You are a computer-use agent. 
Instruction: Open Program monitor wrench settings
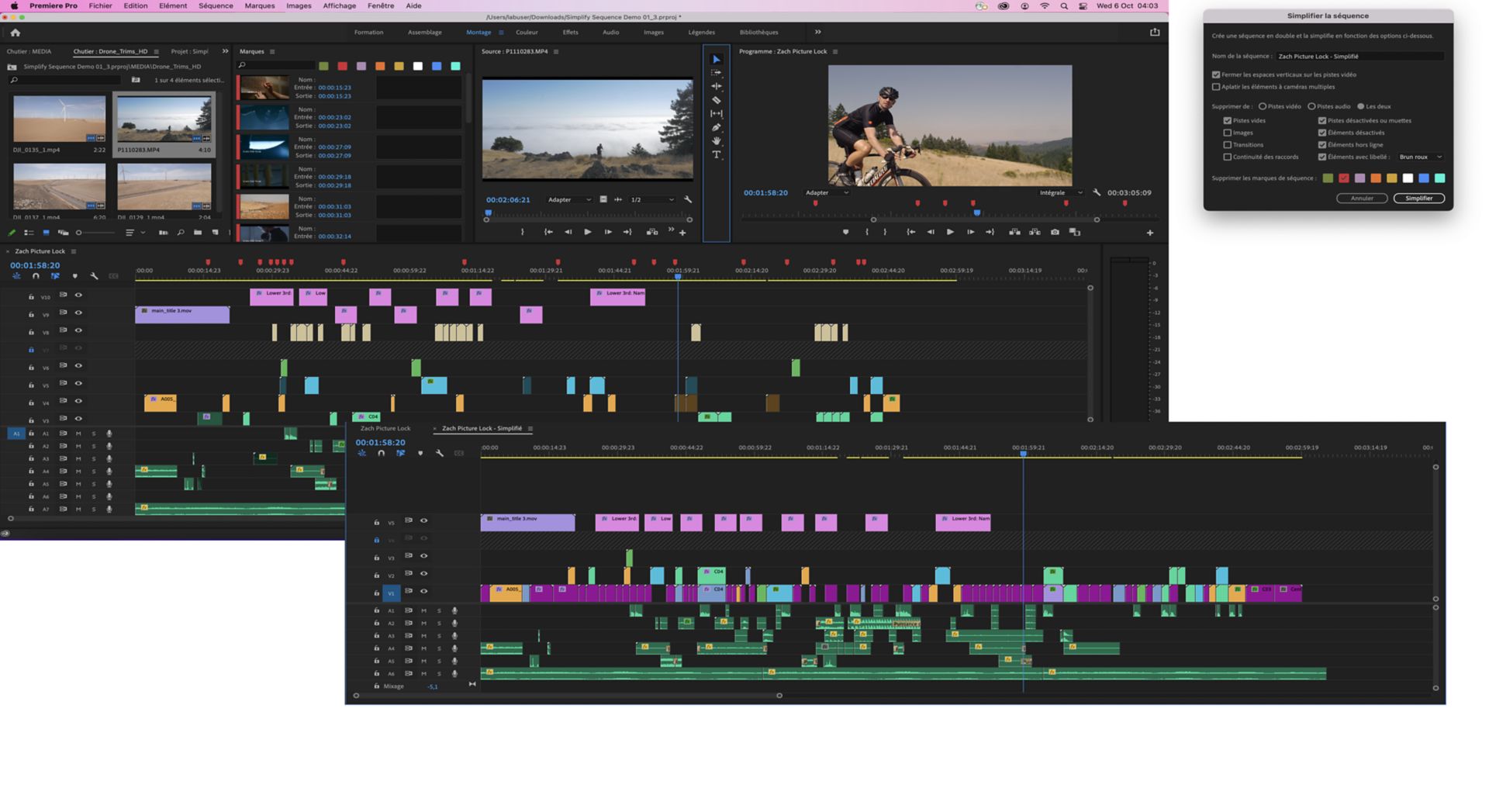click(x=1097, y=192)
